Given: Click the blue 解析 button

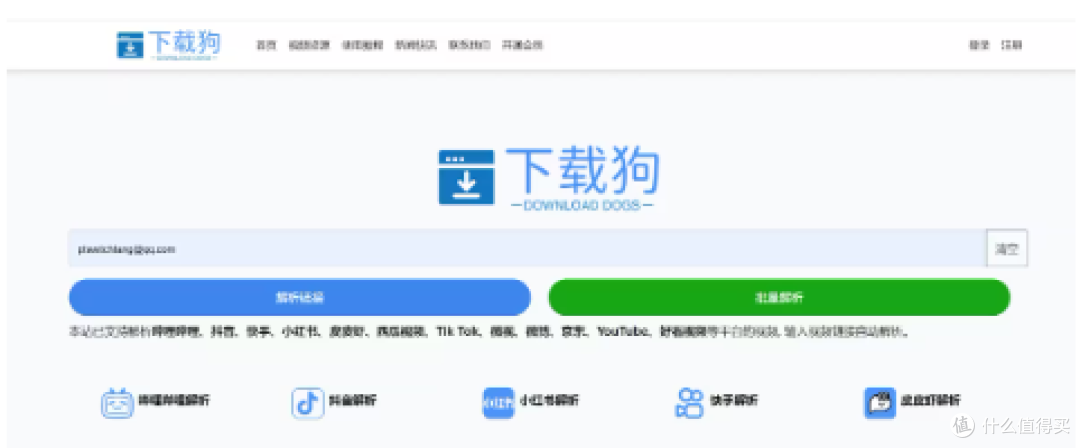Looking at the screenshot, I should pyautogui.click(x=300, y=297).
